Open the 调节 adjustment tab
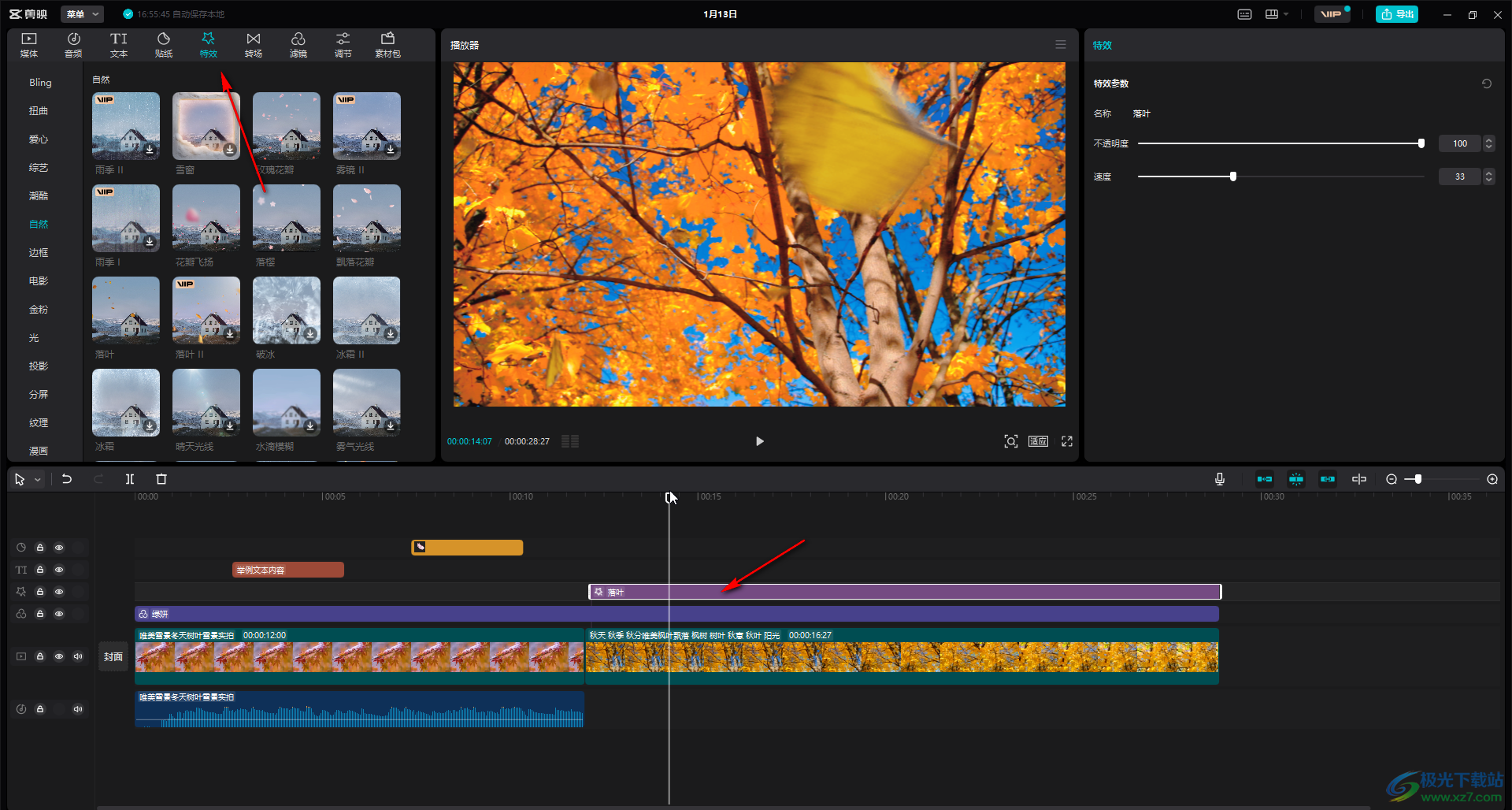1512x810 pixels. point(343,45)
